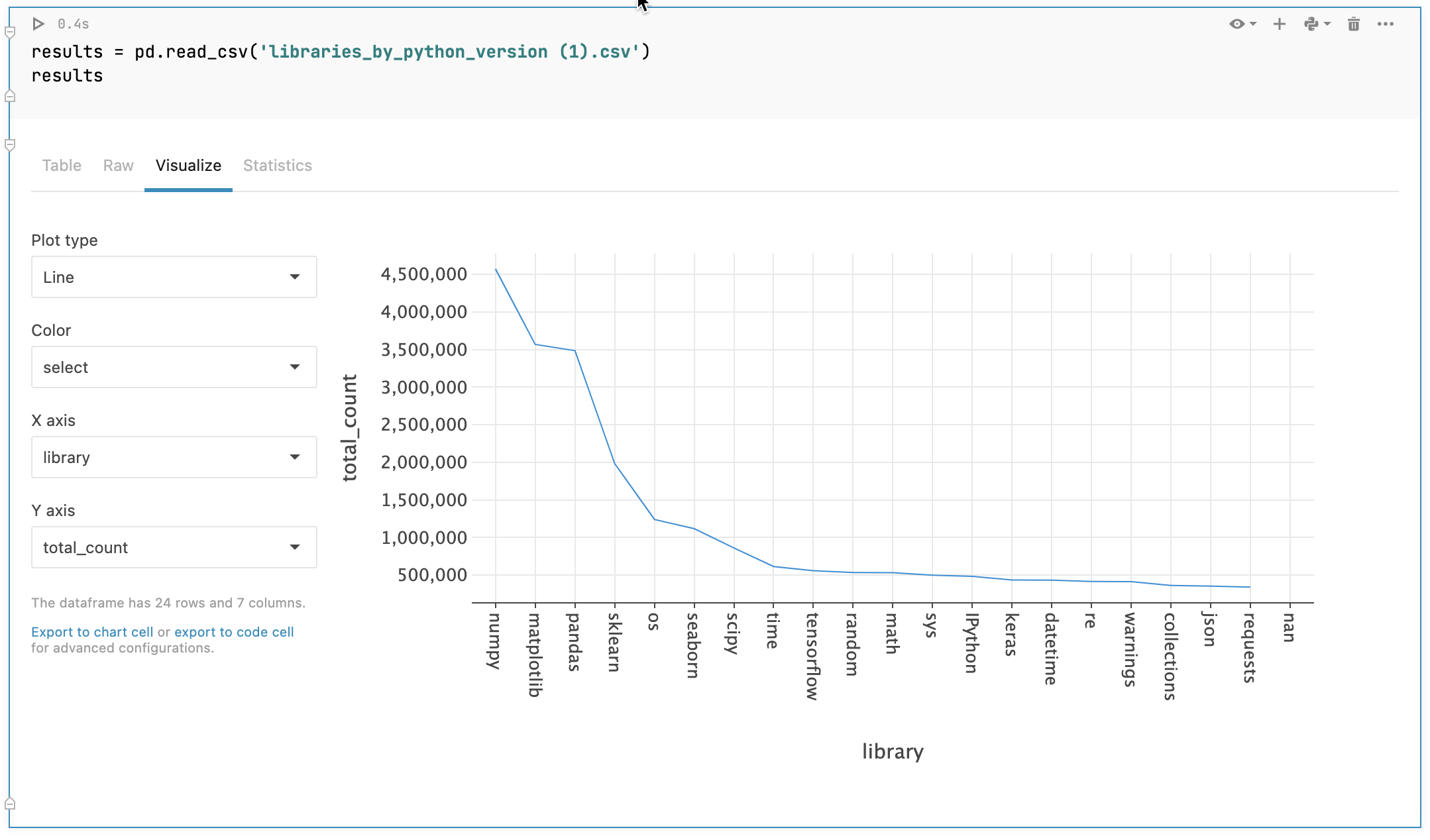1430x840 pixels.
Task: Open the Statistics tab
Action: [x=277, y=166]
